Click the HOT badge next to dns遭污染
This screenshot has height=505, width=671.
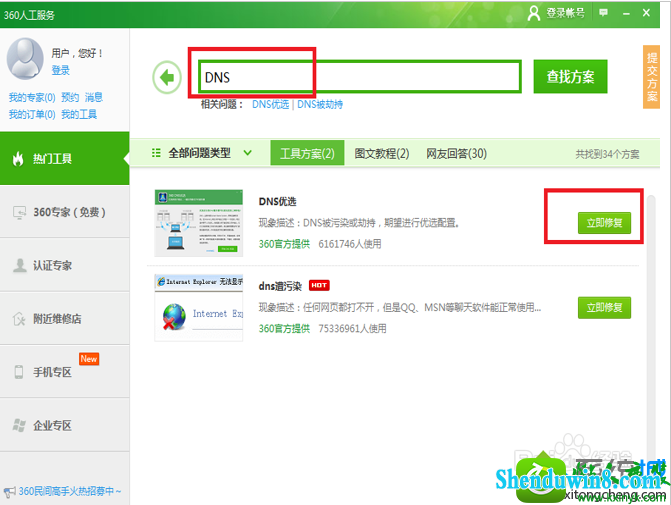click(319, 285)
